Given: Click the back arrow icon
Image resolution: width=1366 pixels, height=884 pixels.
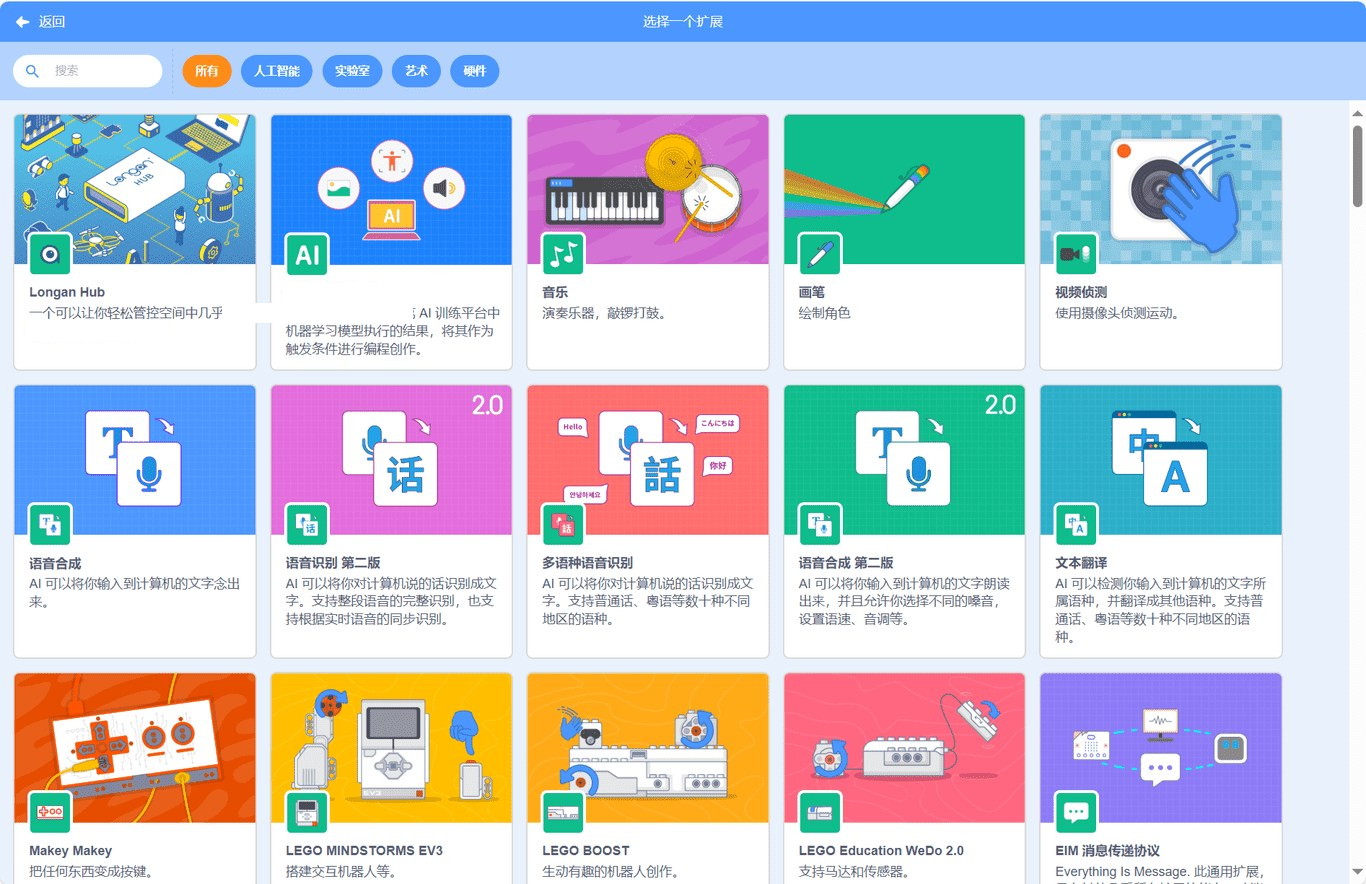Looking at the screenshot, I should click(x=22, y=21).
